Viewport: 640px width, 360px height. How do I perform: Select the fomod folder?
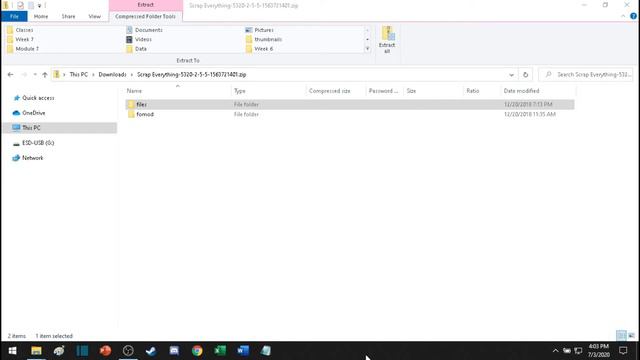click(349, 114)
